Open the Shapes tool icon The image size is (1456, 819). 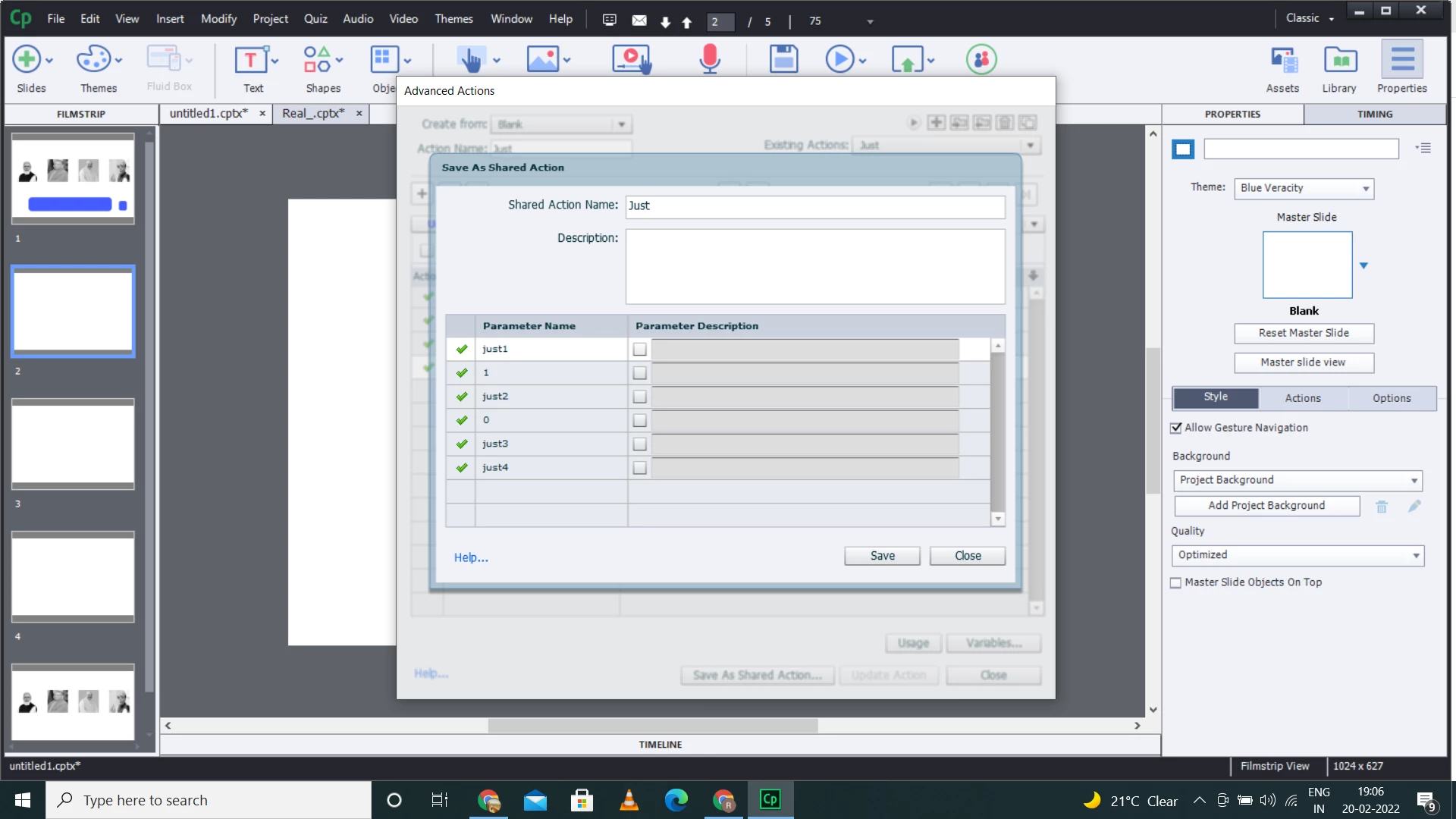click(x=317, y=59)
